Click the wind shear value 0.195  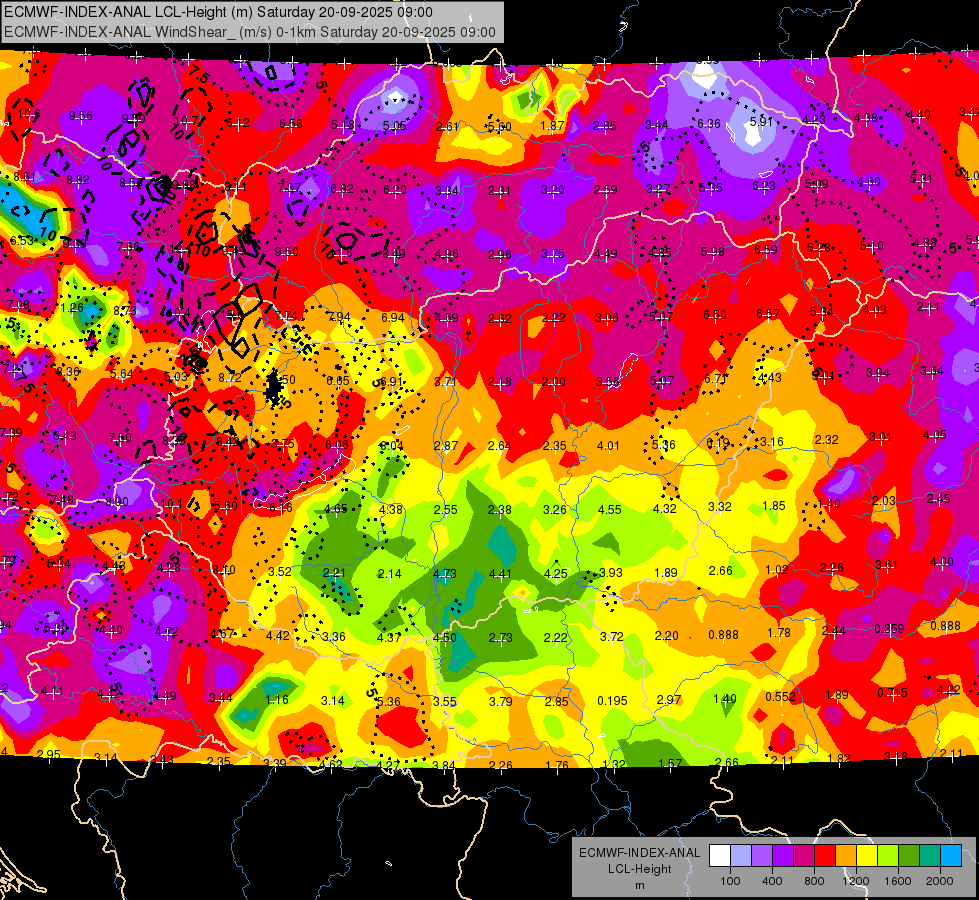click(x=612, y=701)
